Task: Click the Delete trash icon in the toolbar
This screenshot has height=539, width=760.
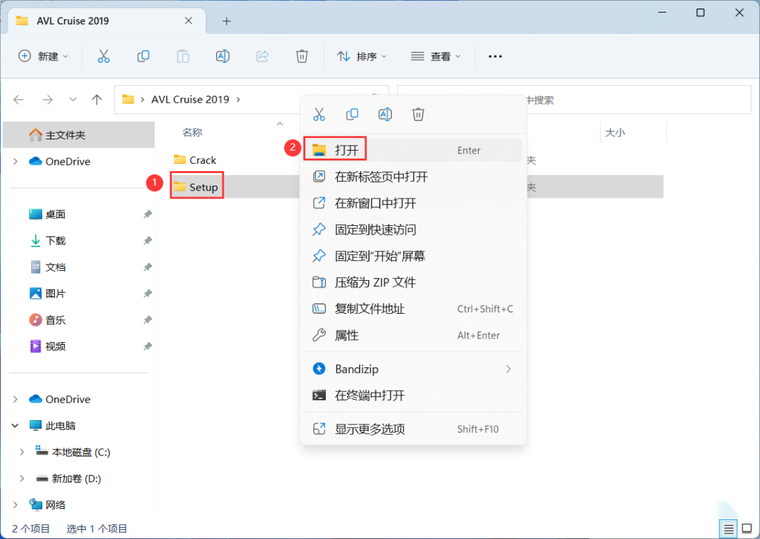Action: 301,56
